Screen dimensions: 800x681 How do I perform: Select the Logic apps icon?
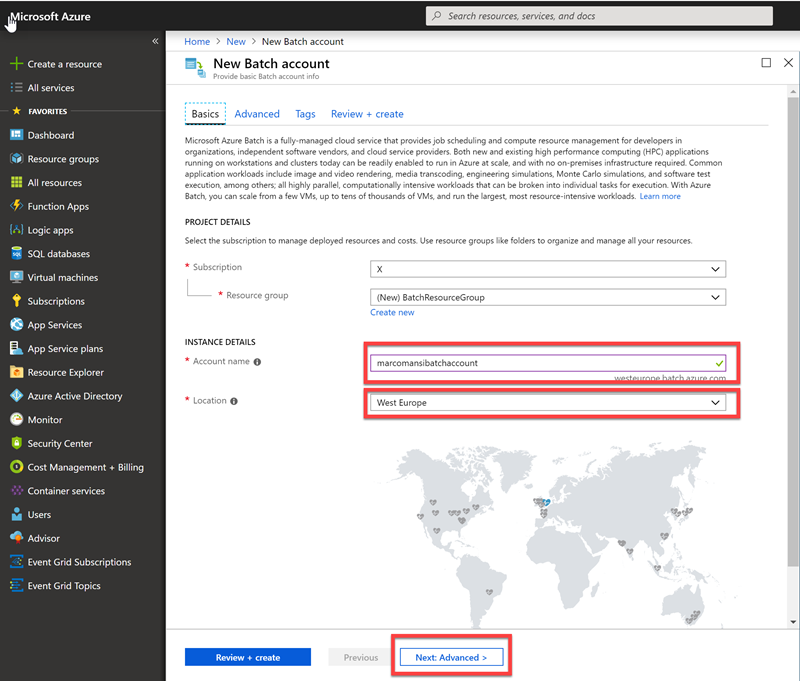[16, 230]
